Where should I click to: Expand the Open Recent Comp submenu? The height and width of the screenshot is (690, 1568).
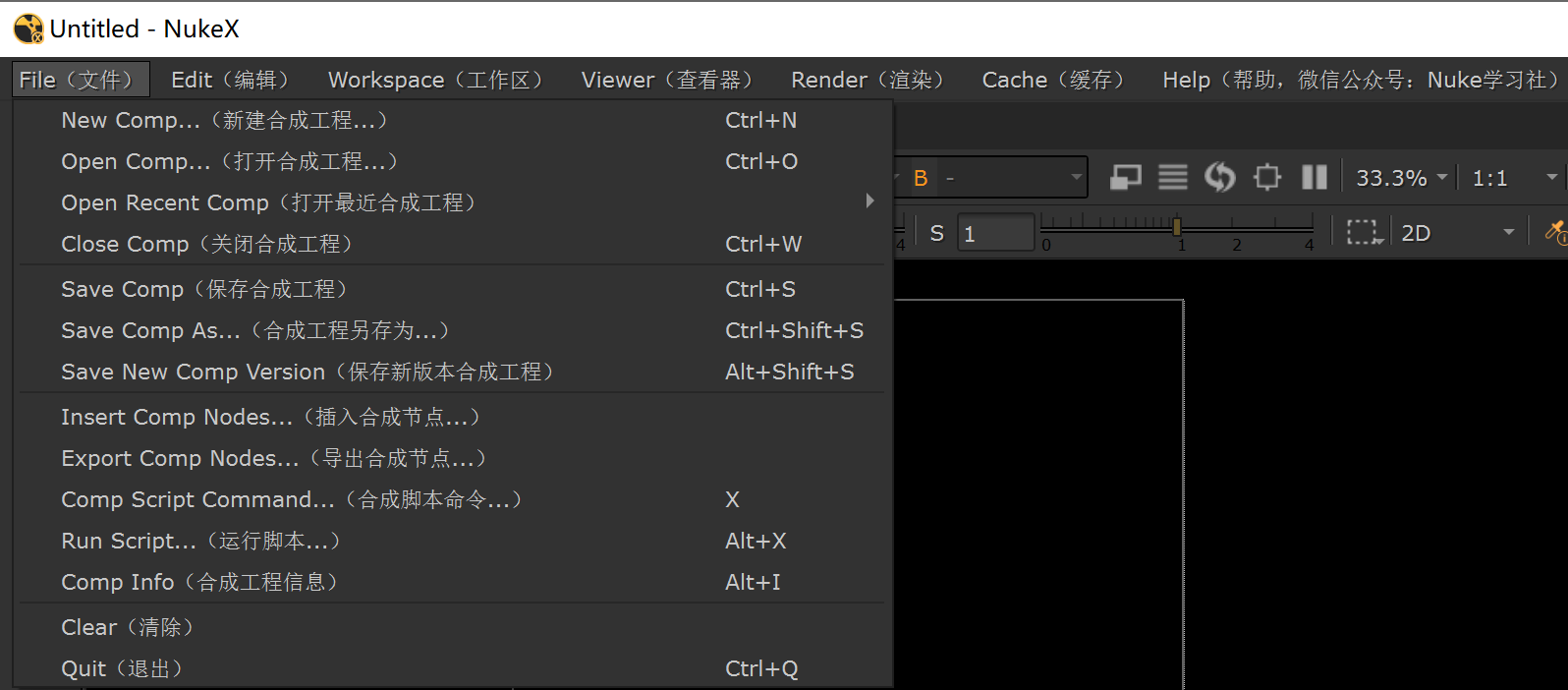click(453, 202)
